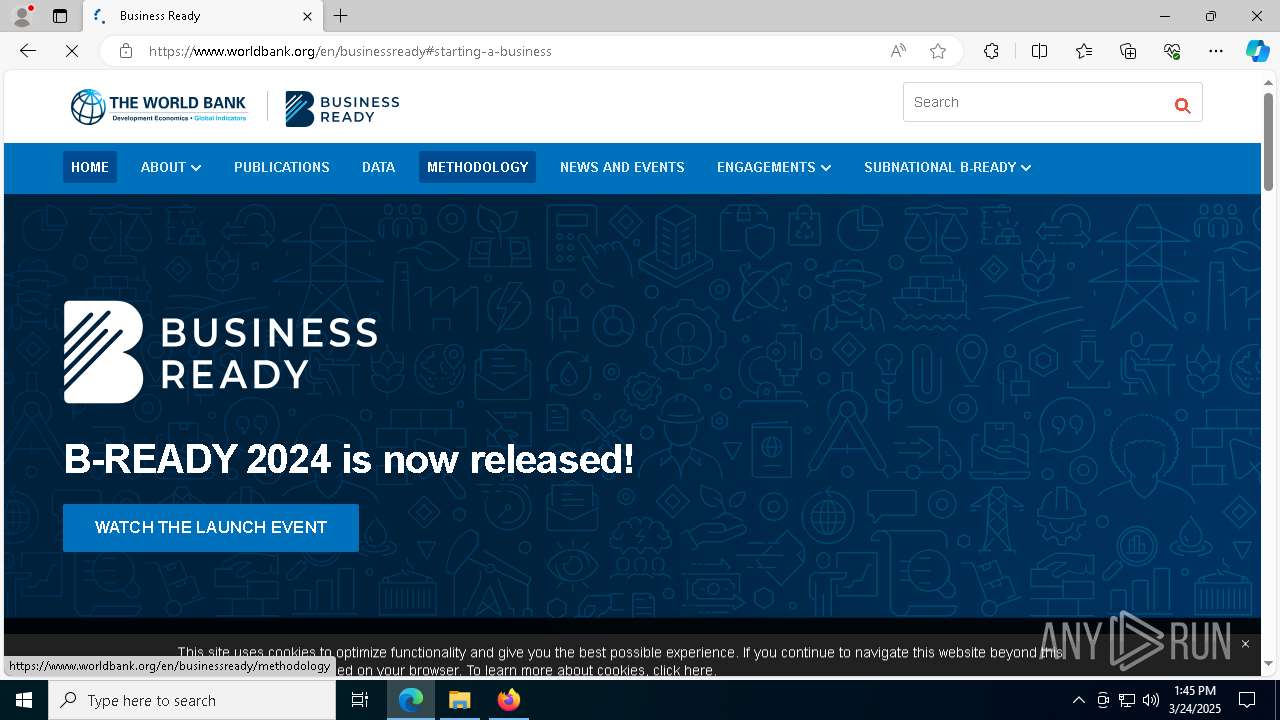Open Task View on taskbar
This screenshot has width=1280, height=720.
click(360, 700)
